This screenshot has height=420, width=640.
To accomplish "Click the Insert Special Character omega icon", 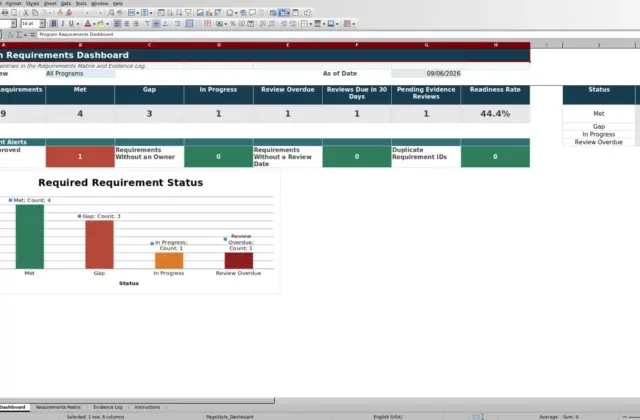I will click(230, 13).
